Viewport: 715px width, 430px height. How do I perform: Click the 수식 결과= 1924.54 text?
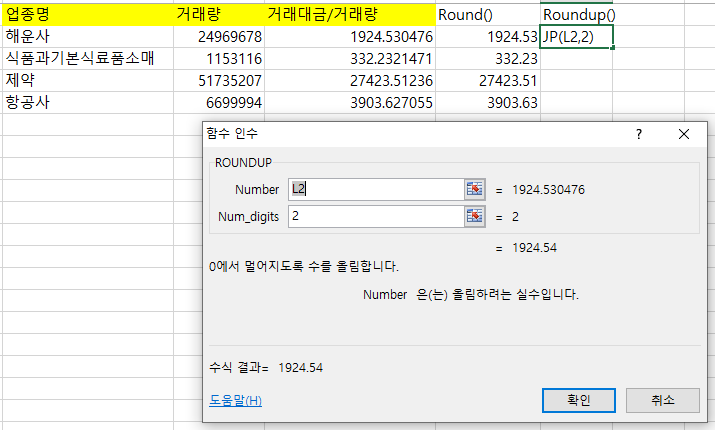click(266, 368)
